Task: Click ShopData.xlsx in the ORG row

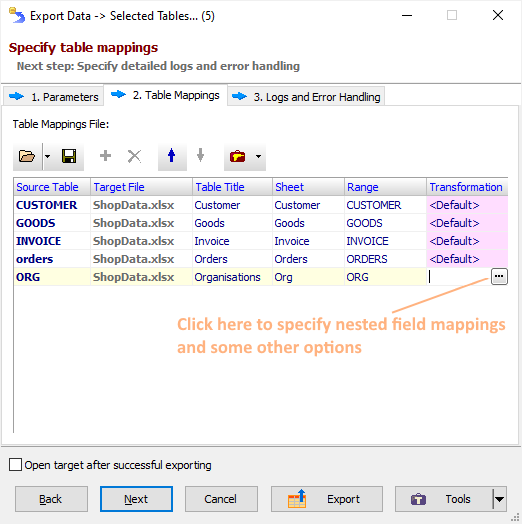Action: point(141,277)
